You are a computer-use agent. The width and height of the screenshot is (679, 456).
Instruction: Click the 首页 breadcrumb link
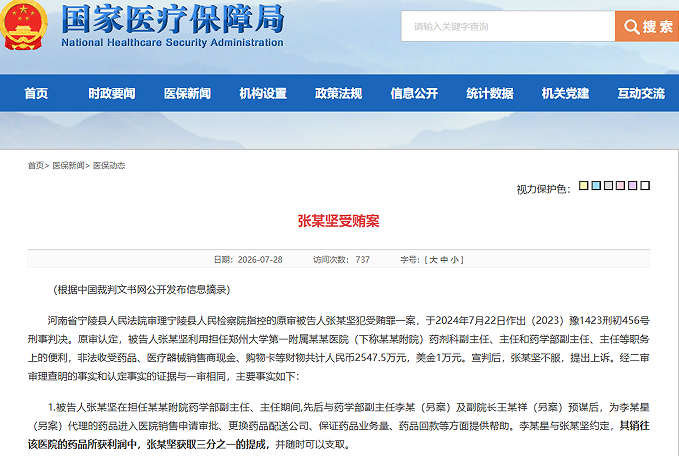[36, 165]
